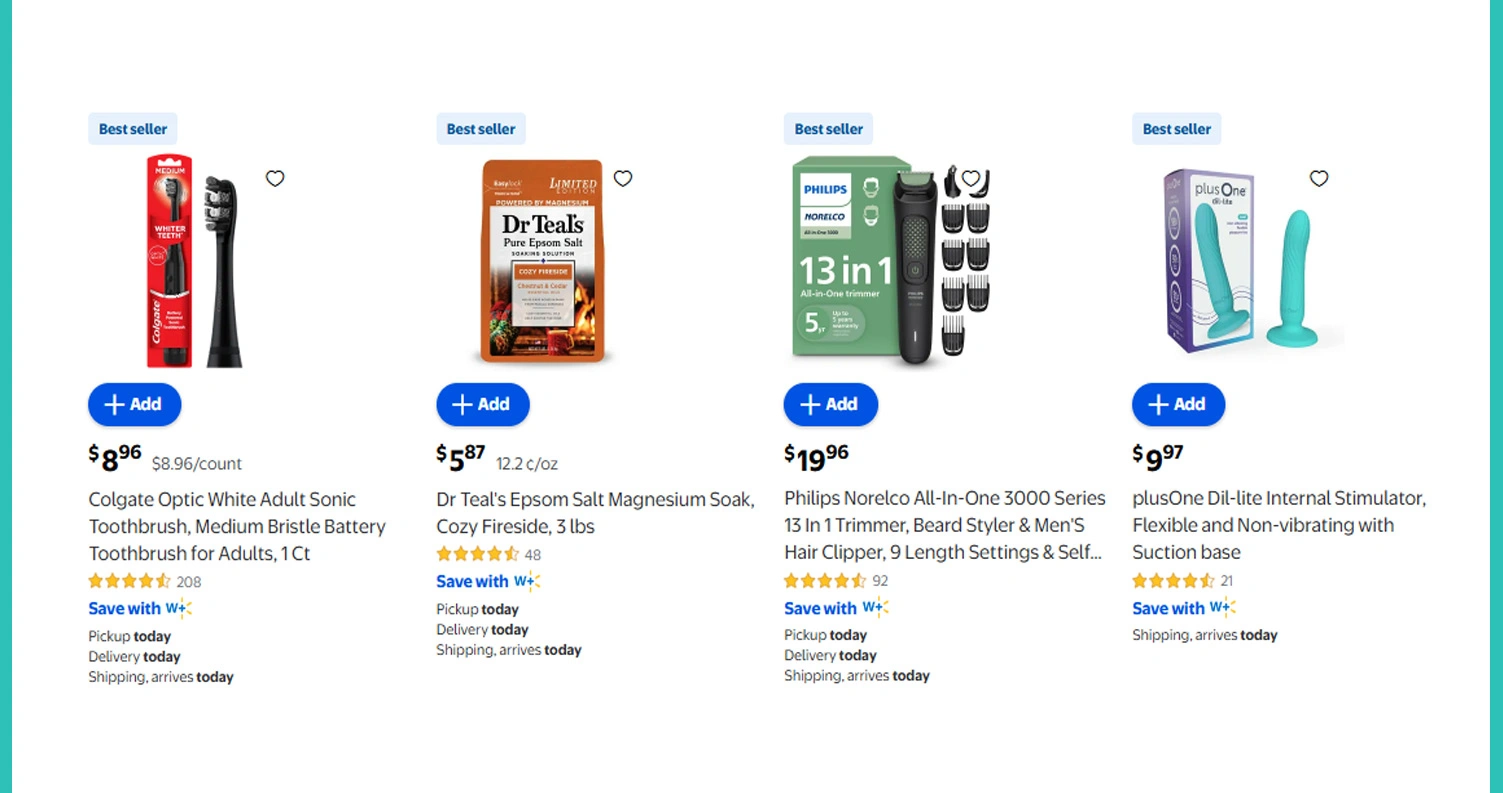Screen dimensions: 1503x793
Task: Open the Dr Teal's Cozy Fireside product page
Action: coord(595,512)
